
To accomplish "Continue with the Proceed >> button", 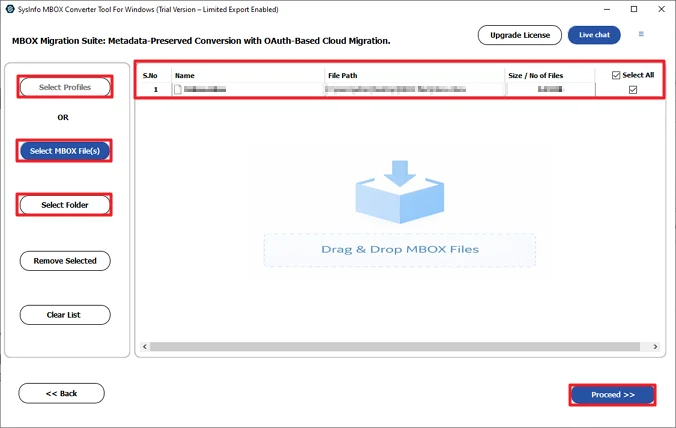I will (x=613, y=395).
